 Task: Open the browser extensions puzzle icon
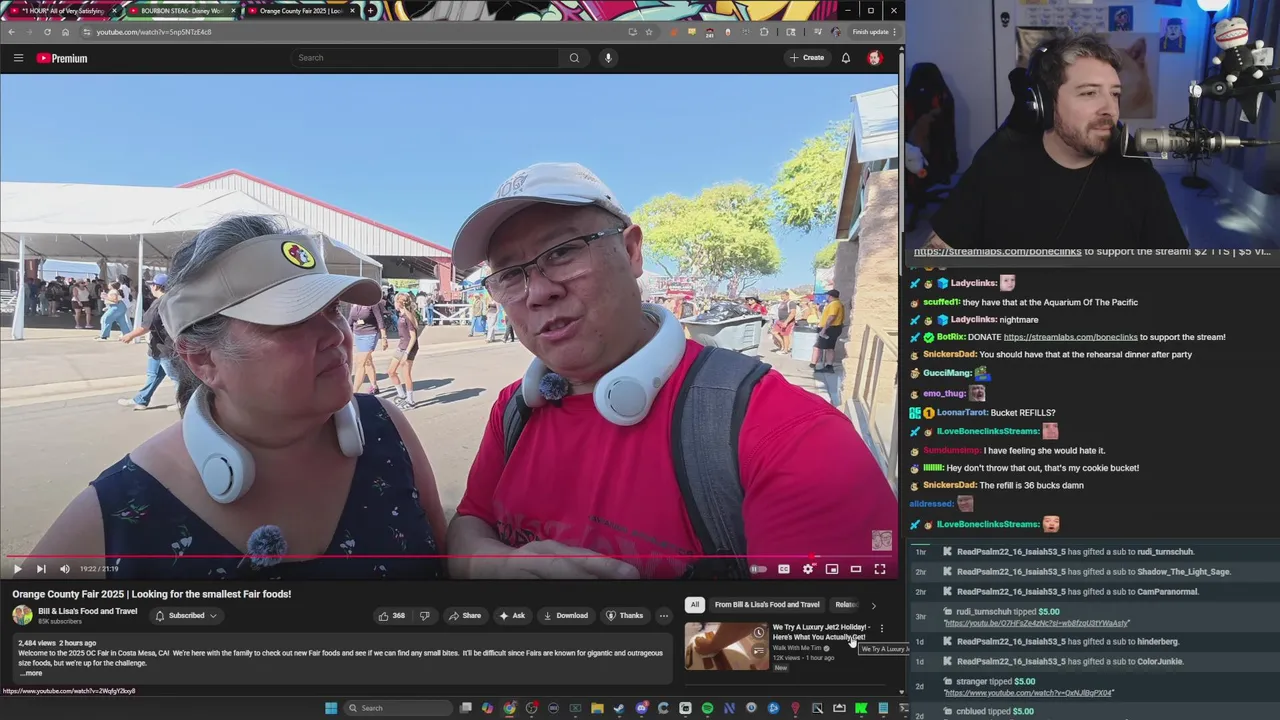tap(764, 32)
